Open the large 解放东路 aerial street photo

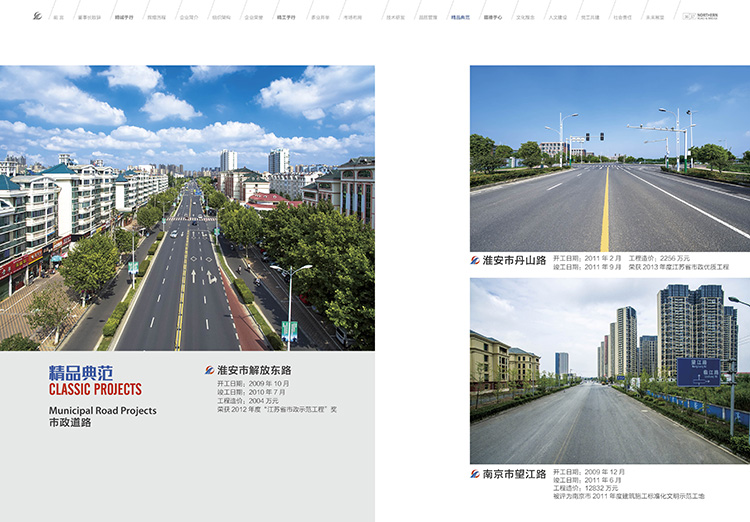click(x=187, y=208)
